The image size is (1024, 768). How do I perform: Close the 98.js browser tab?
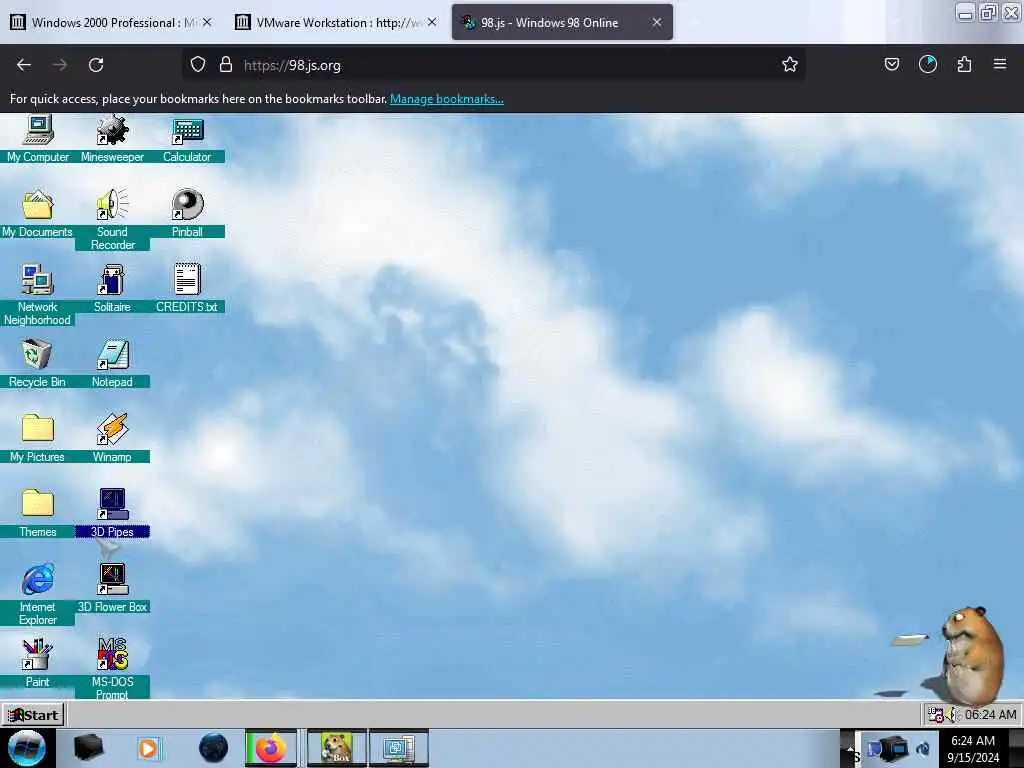pos(657,22)
